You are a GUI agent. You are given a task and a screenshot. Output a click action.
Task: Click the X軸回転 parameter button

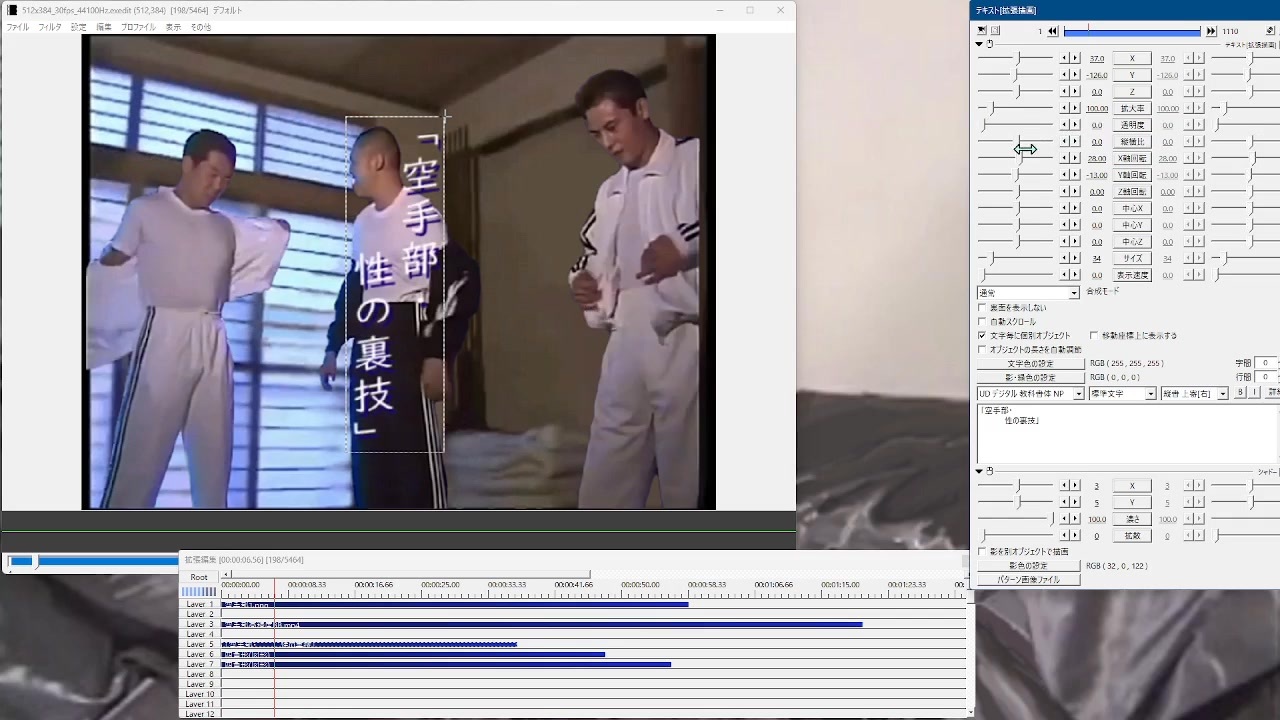point(1132,159)
